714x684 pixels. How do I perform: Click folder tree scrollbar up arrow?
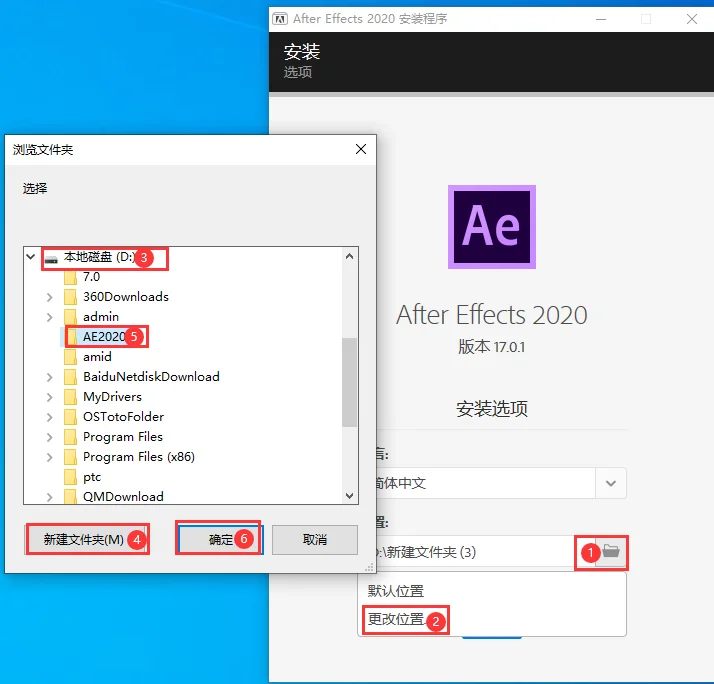pos(349,256)
